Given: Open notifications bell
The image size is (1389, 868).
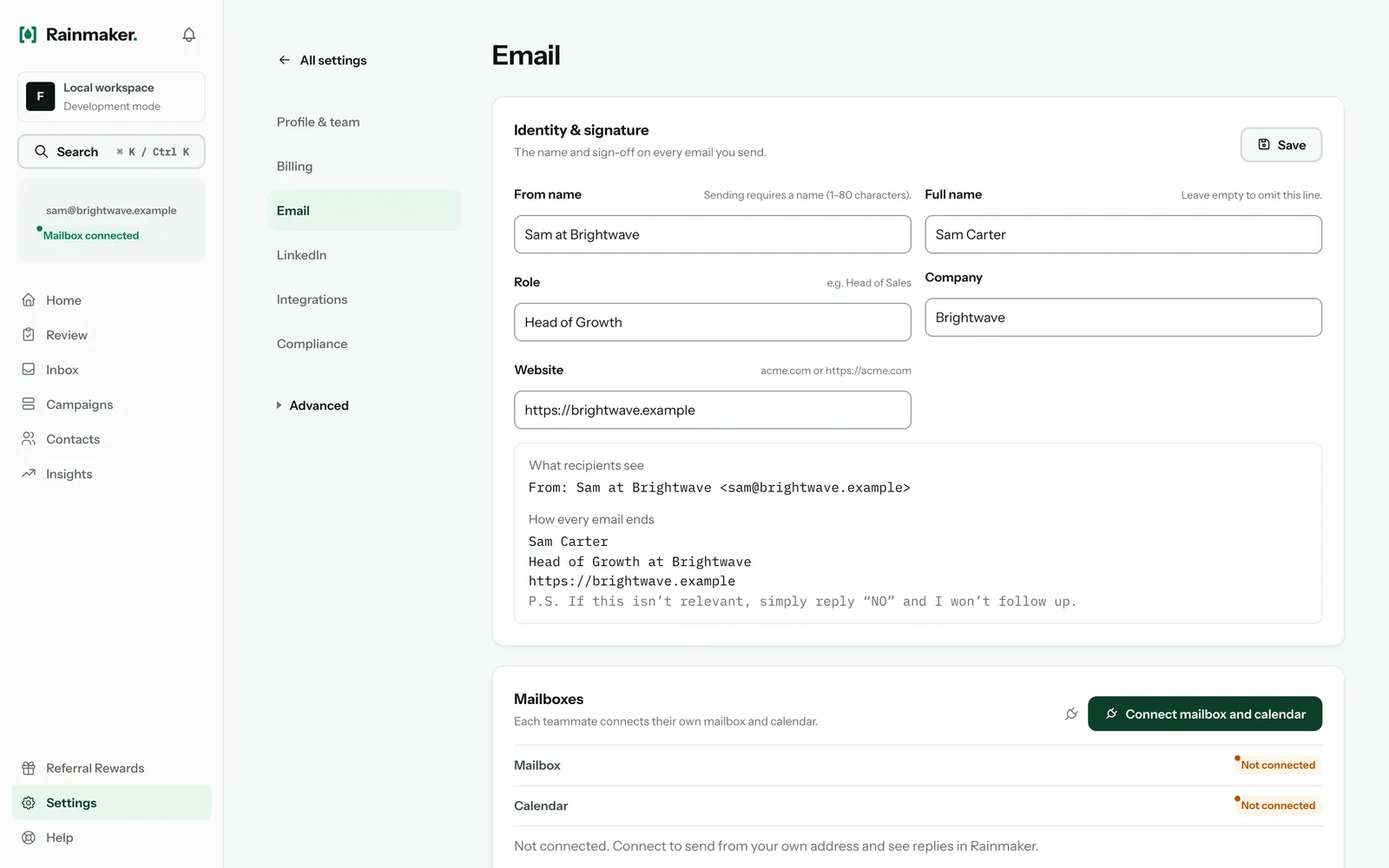Looking at the screenshot, I should tap(188, 35).
